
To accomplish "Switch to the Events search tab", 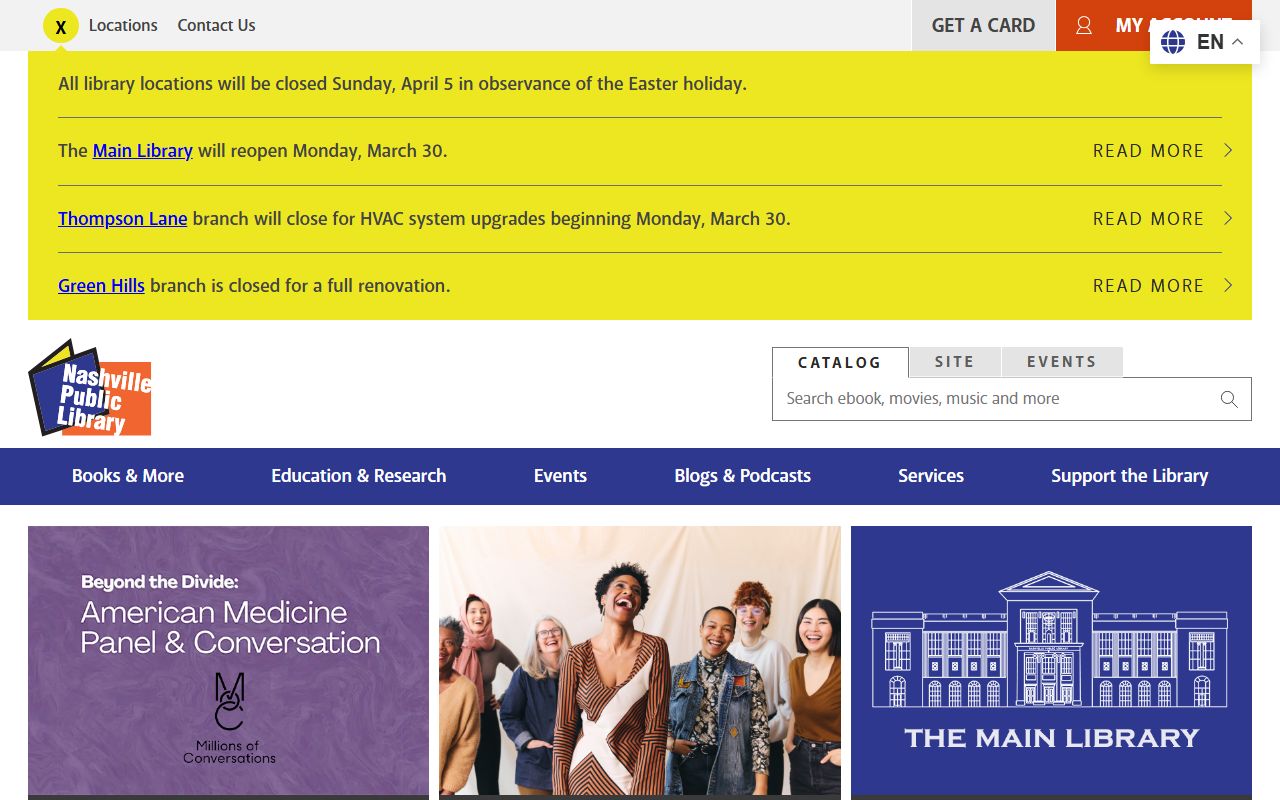I will pyautogui.click(x=1061, y=362).
